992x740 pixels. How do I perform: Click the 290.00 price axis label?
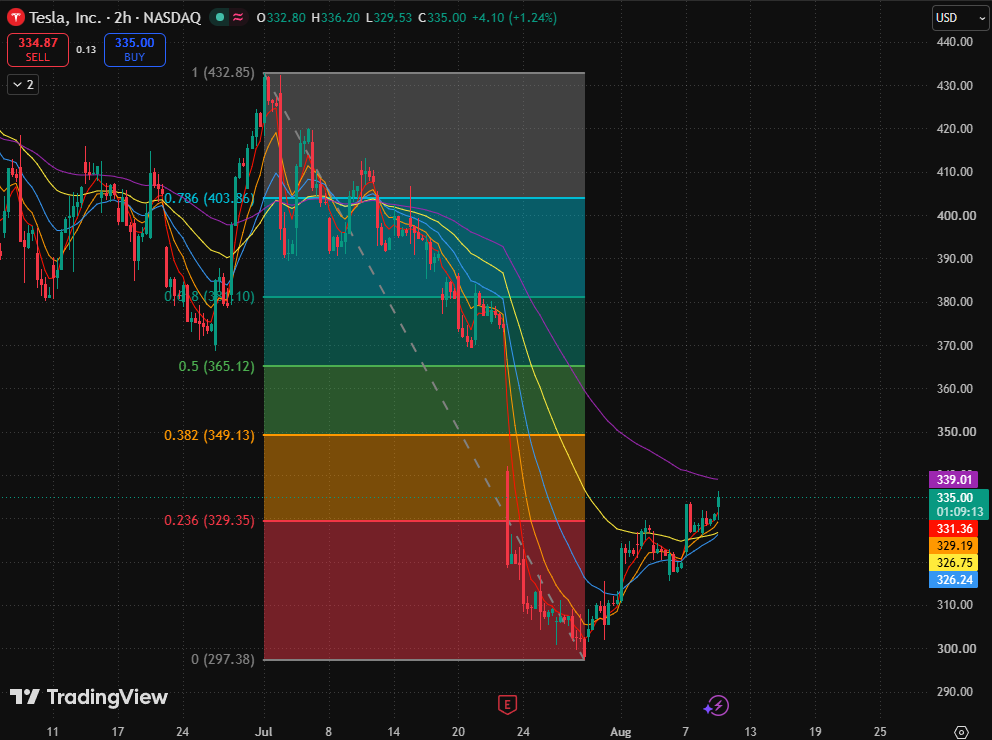(x=954, y=691)
